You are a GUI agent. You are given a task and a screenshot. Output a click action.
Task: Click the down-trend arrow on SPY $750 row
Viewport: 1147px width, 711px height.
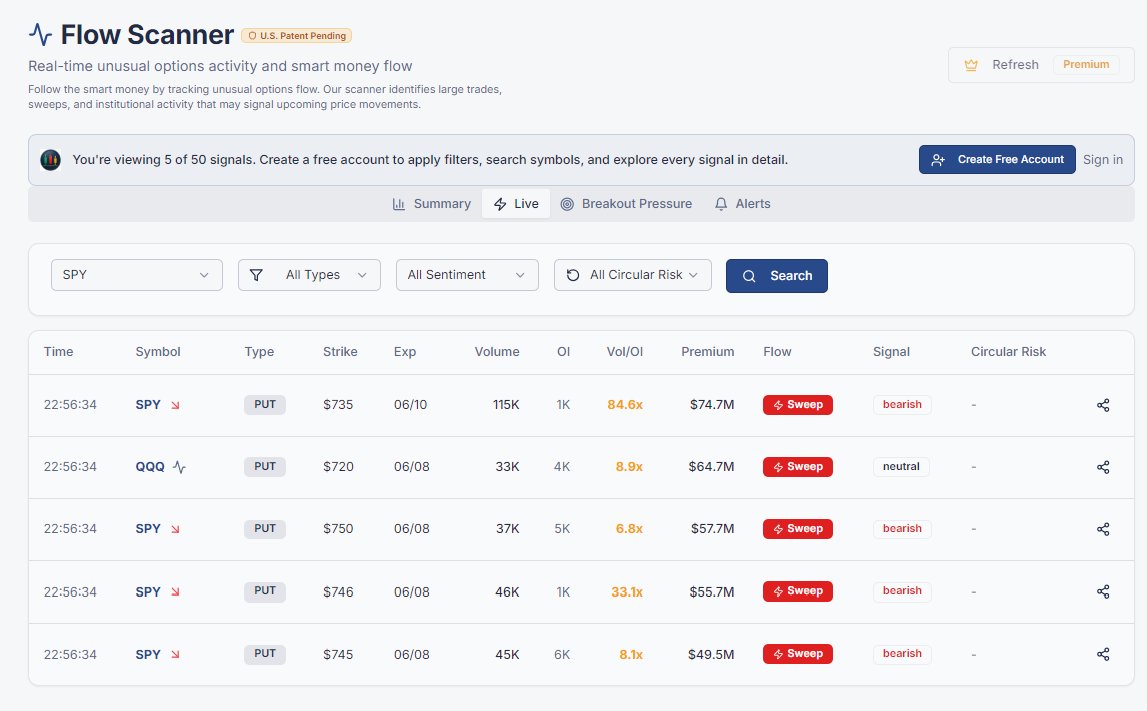click(175, 529)
